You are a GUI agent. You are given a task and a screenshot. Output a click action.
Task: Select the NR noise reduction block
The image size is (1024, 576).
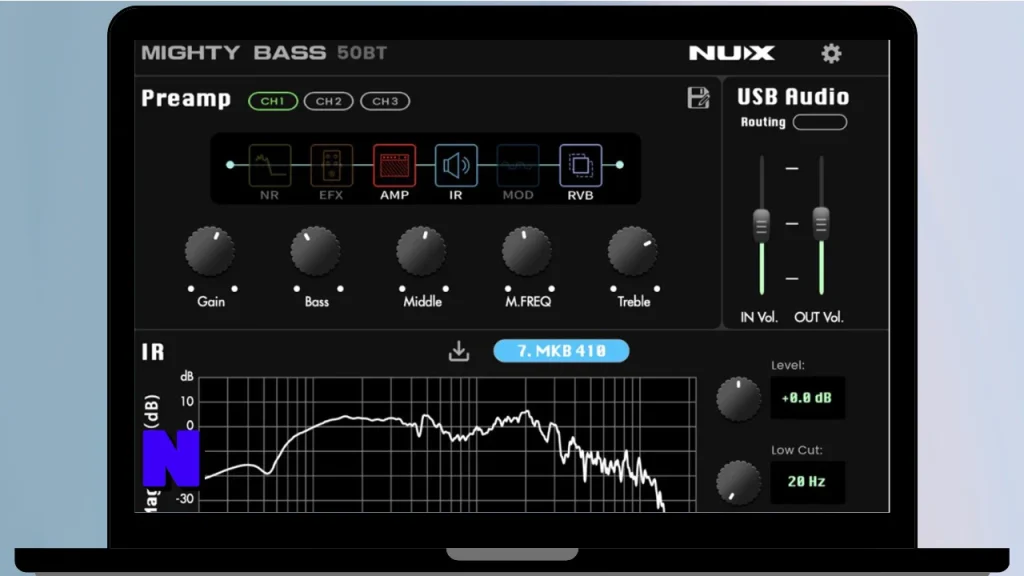[x=270, y=165]
